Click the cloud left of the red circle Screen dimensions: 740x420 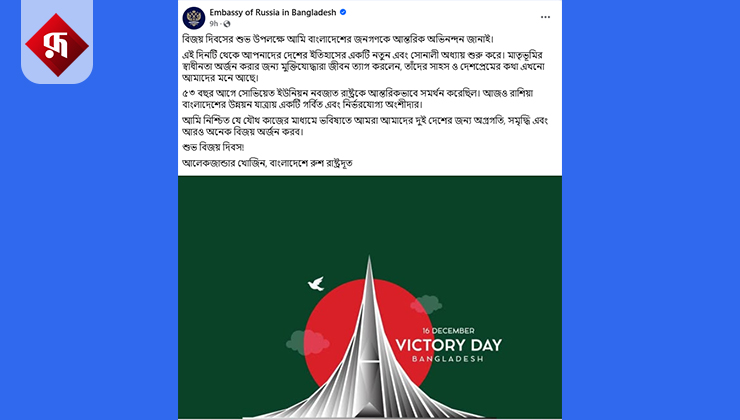(x=307, y=342)
